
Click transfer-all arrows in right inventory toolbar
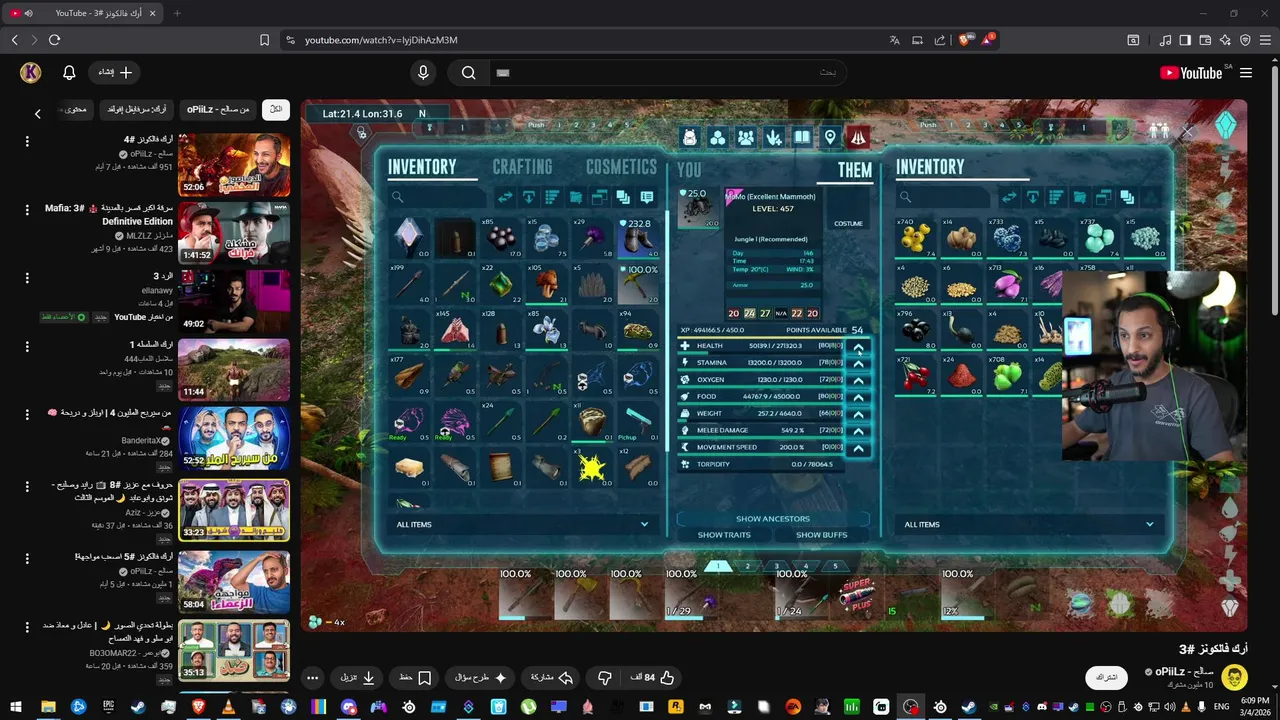(1009, 197)
